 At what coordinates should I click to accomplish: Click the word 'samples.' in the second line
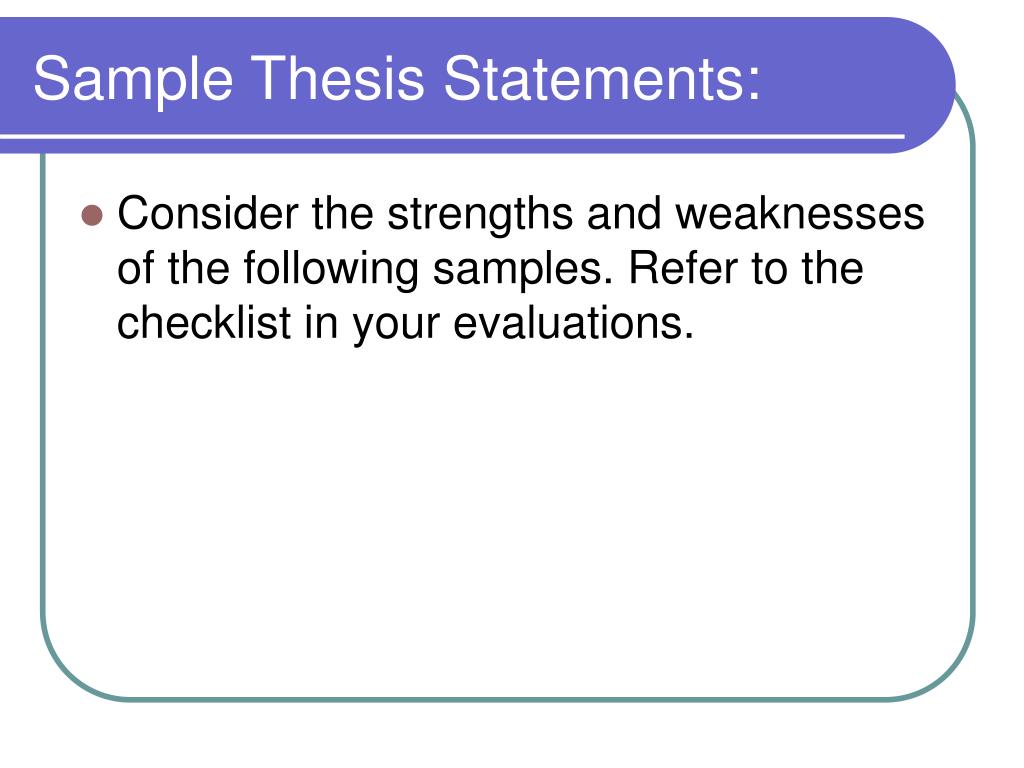pyautogui.click(x=523, y=269)
